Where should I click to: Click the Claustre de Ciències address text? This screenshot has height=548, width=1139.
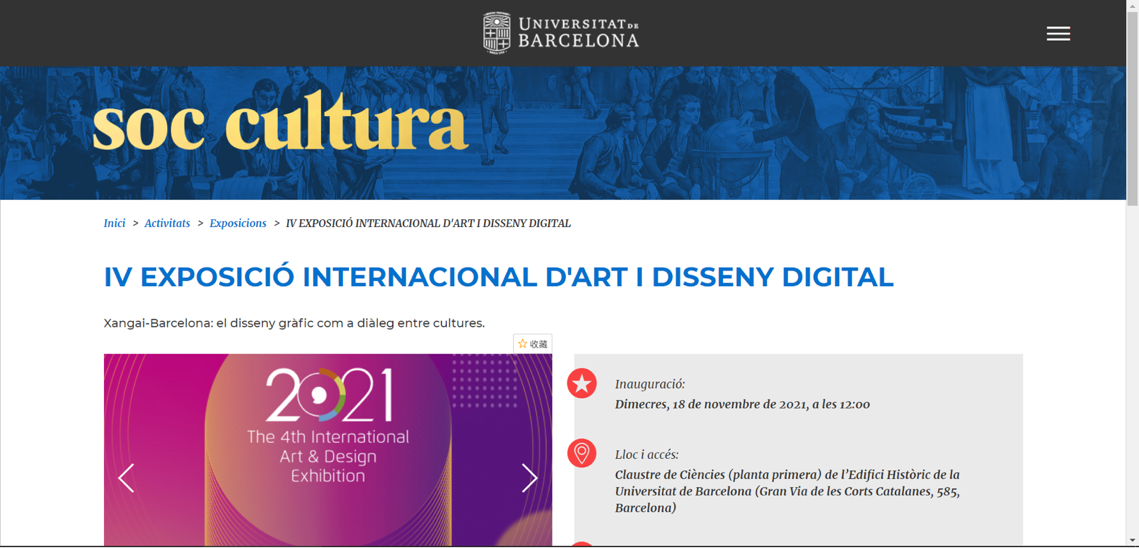(787, 491)
